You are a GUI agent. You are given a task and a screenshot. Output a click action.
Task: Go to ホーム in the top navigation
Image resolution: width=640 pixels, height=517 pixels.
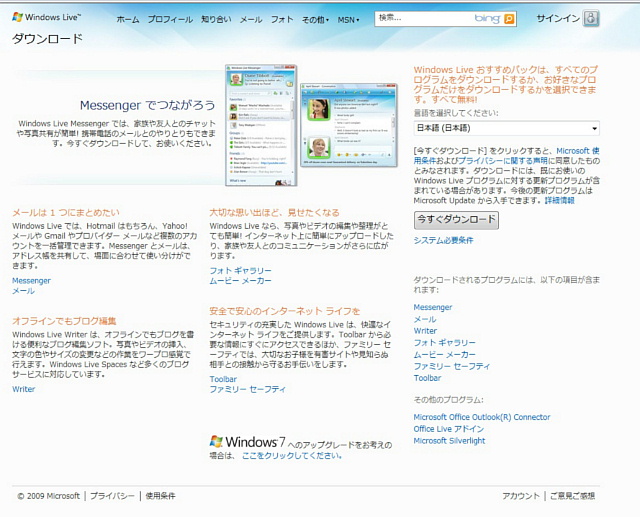(128, 20)
